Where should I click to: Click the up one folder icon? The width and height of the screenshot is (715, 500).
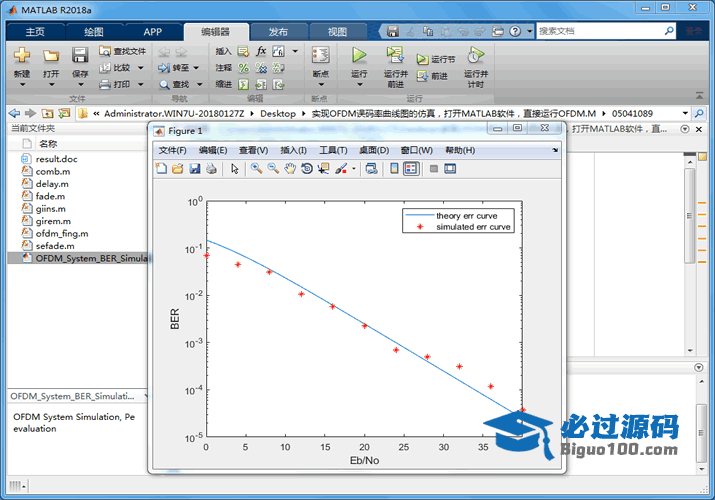47,113
